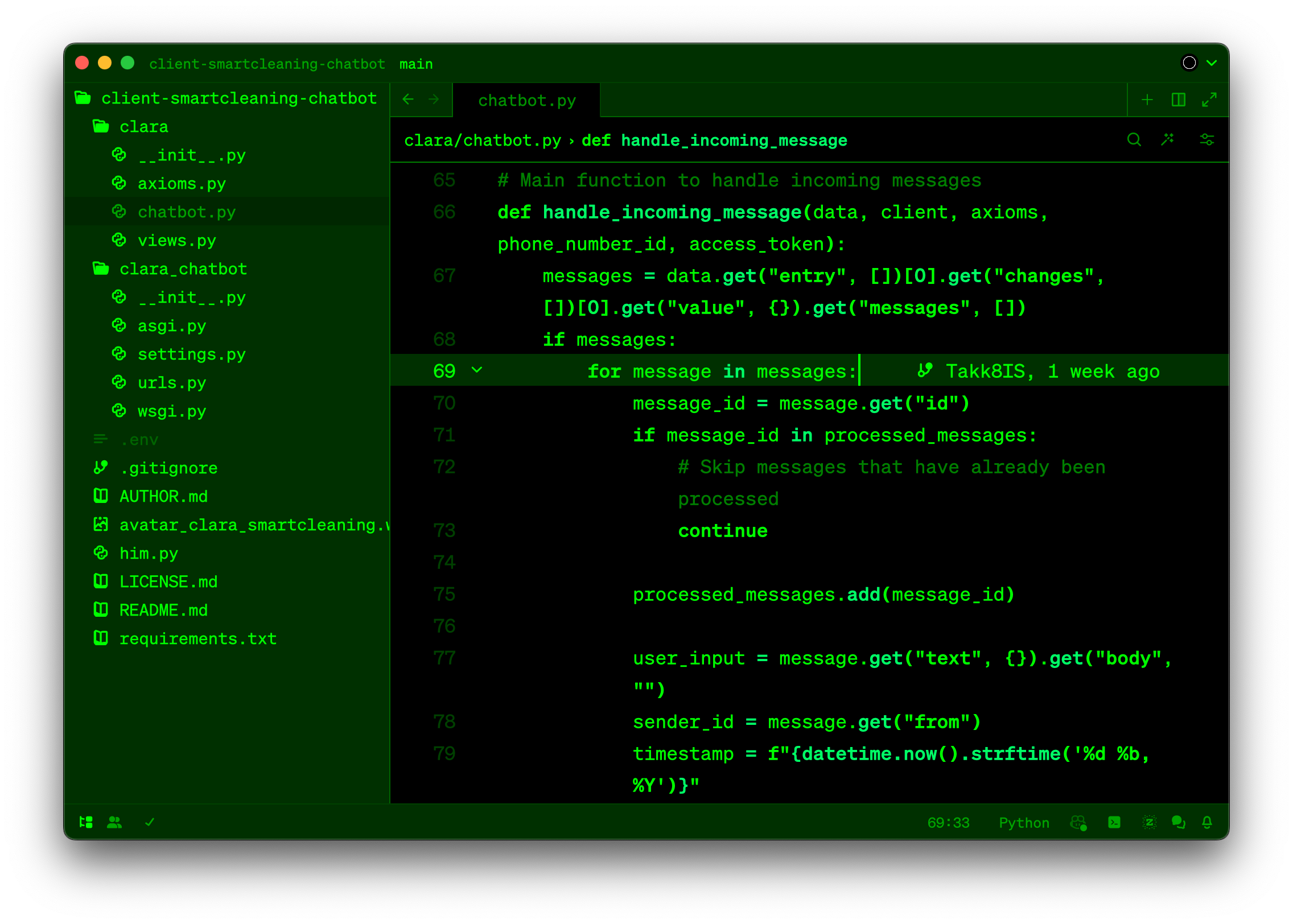Toggle the chat panel icon

click(x=1178, y=823)
